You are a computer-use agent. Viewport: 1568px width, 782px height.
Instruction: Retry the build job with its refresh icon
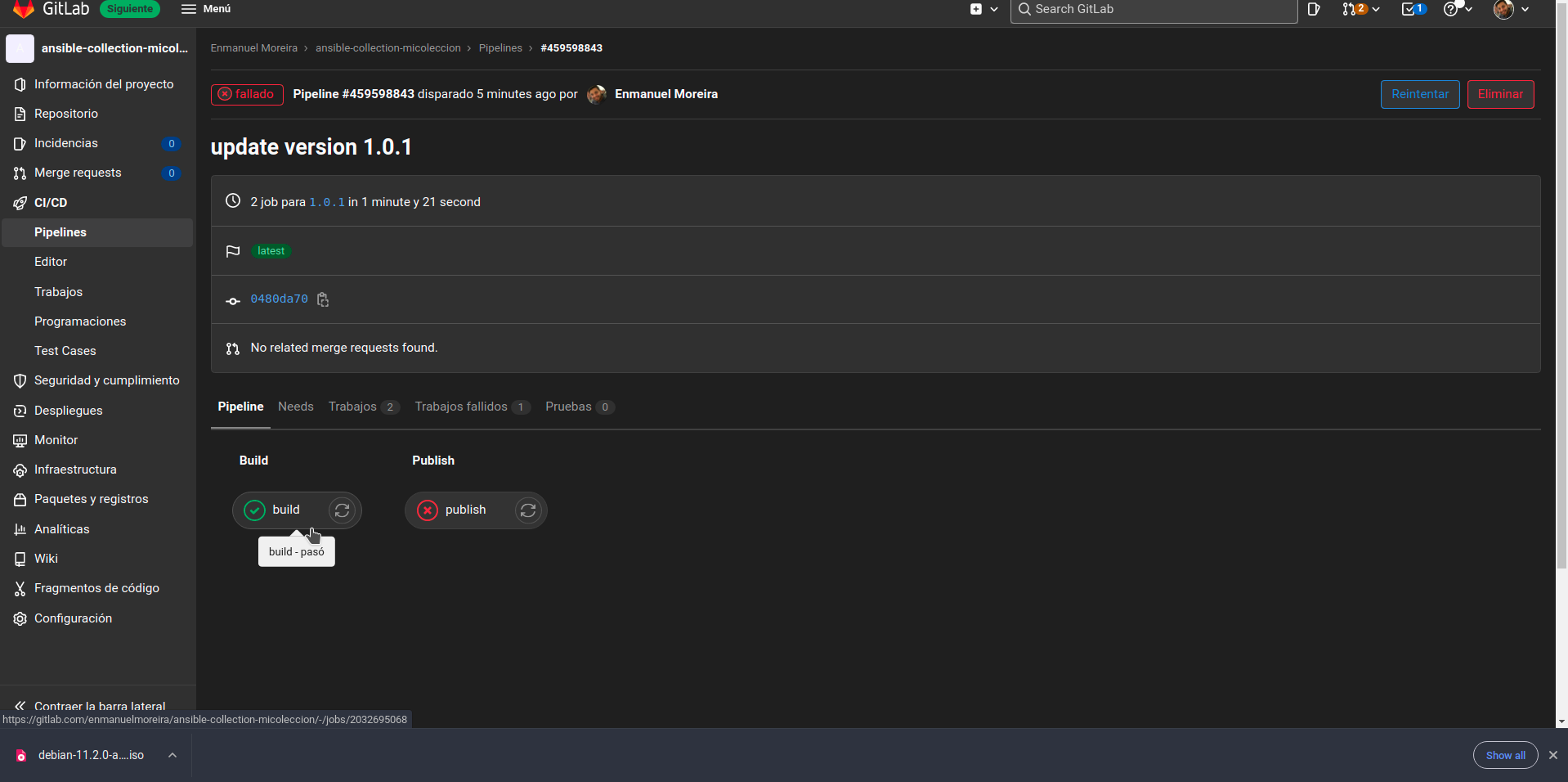pos(343,510)
